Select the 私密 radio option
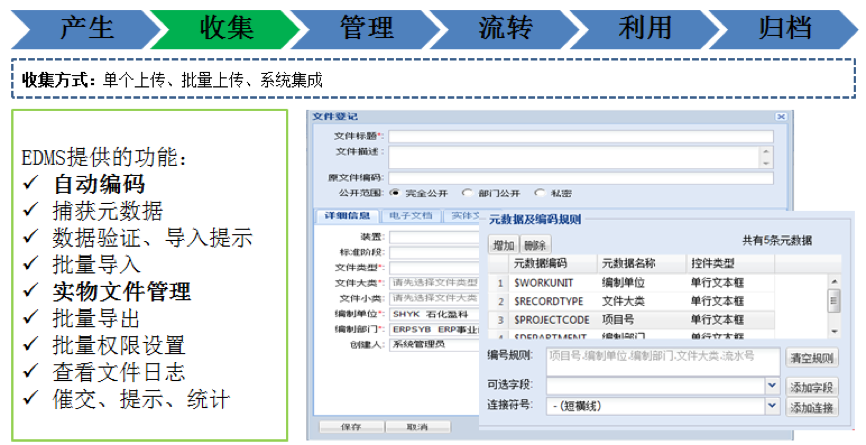866x445 pixels. (x=540, y=193)
